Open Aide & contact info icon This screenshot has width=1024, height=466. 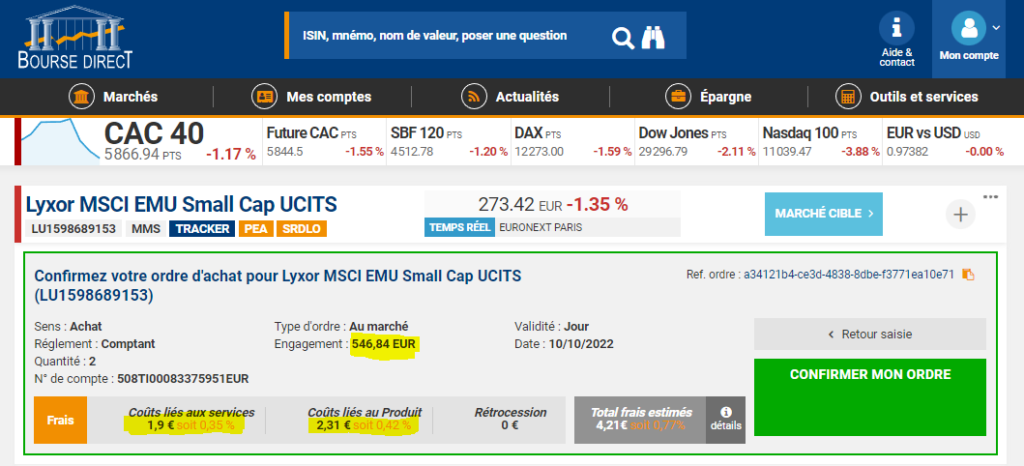(x=897, y=29)
